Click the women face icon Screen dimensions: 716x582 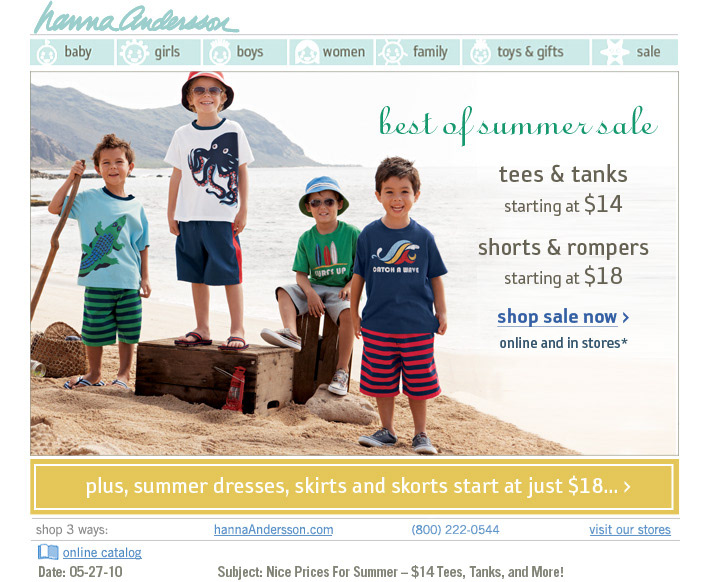point(306,52)
